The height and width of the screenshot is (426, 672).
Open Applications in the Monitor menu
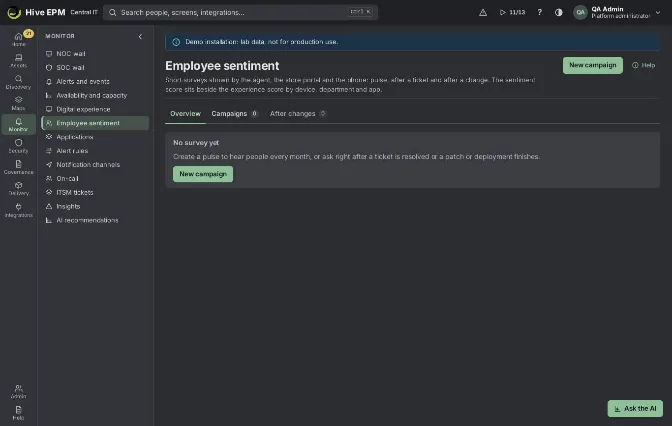(95, 137)
